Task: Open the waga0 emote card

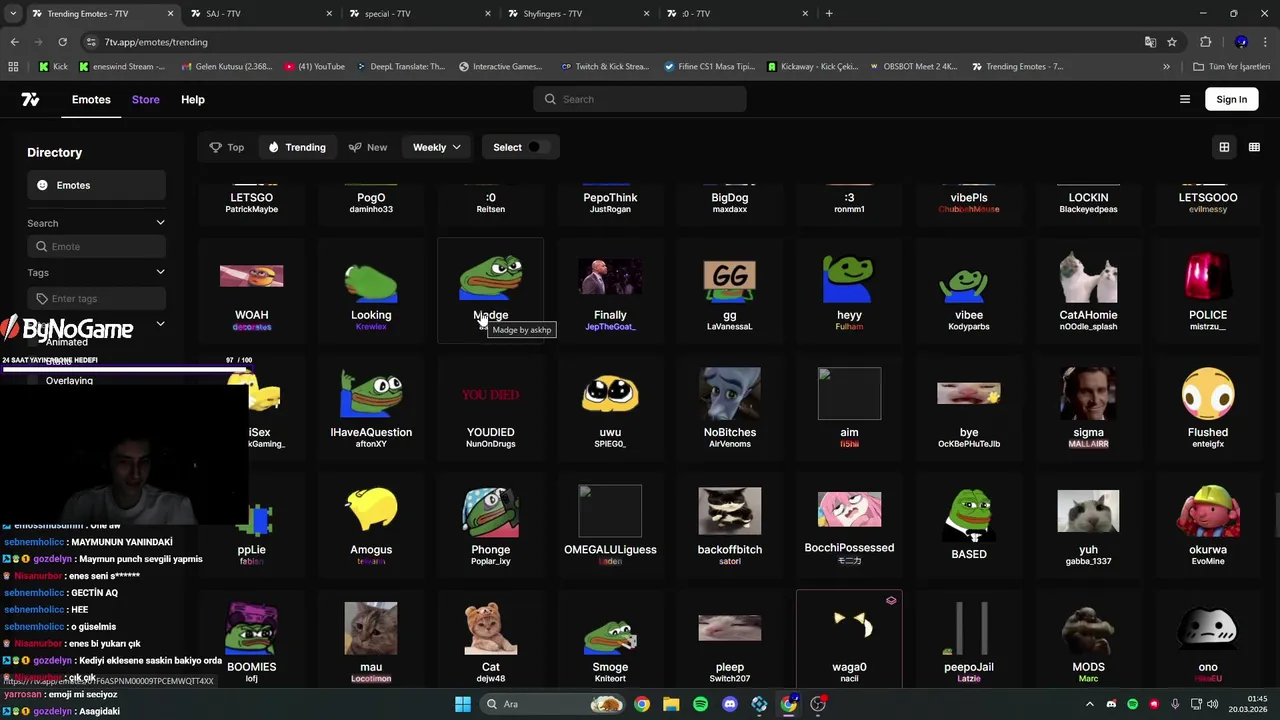Action: pos(849,640)
